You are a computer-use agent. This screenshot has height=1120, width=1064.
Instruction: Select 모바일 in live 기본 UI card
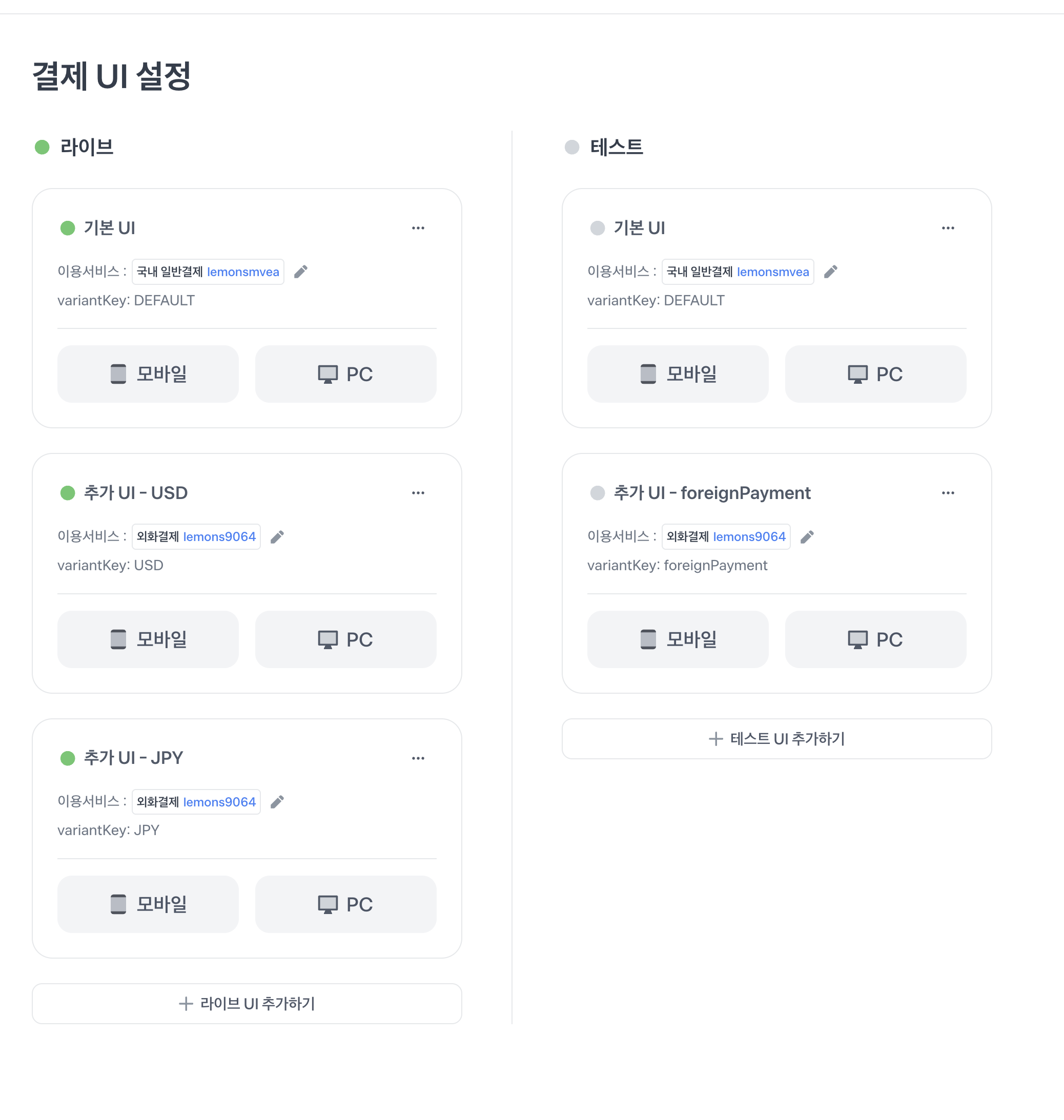(x=148, y=374)
